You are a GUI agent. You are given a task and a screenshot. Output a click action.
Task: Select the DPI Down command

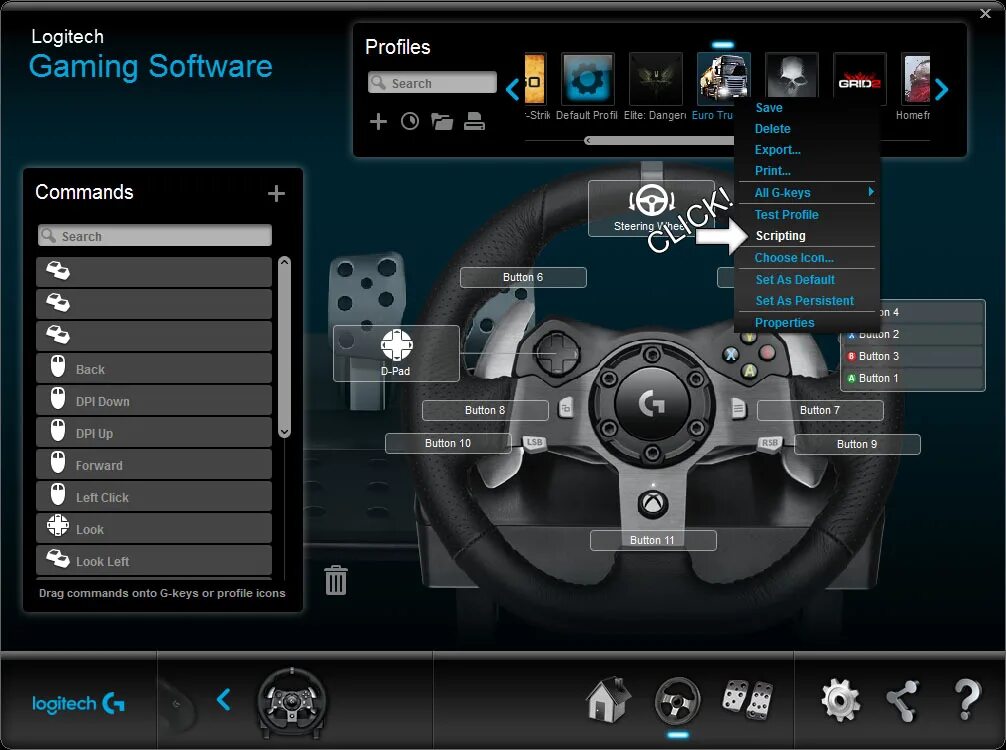154,401
